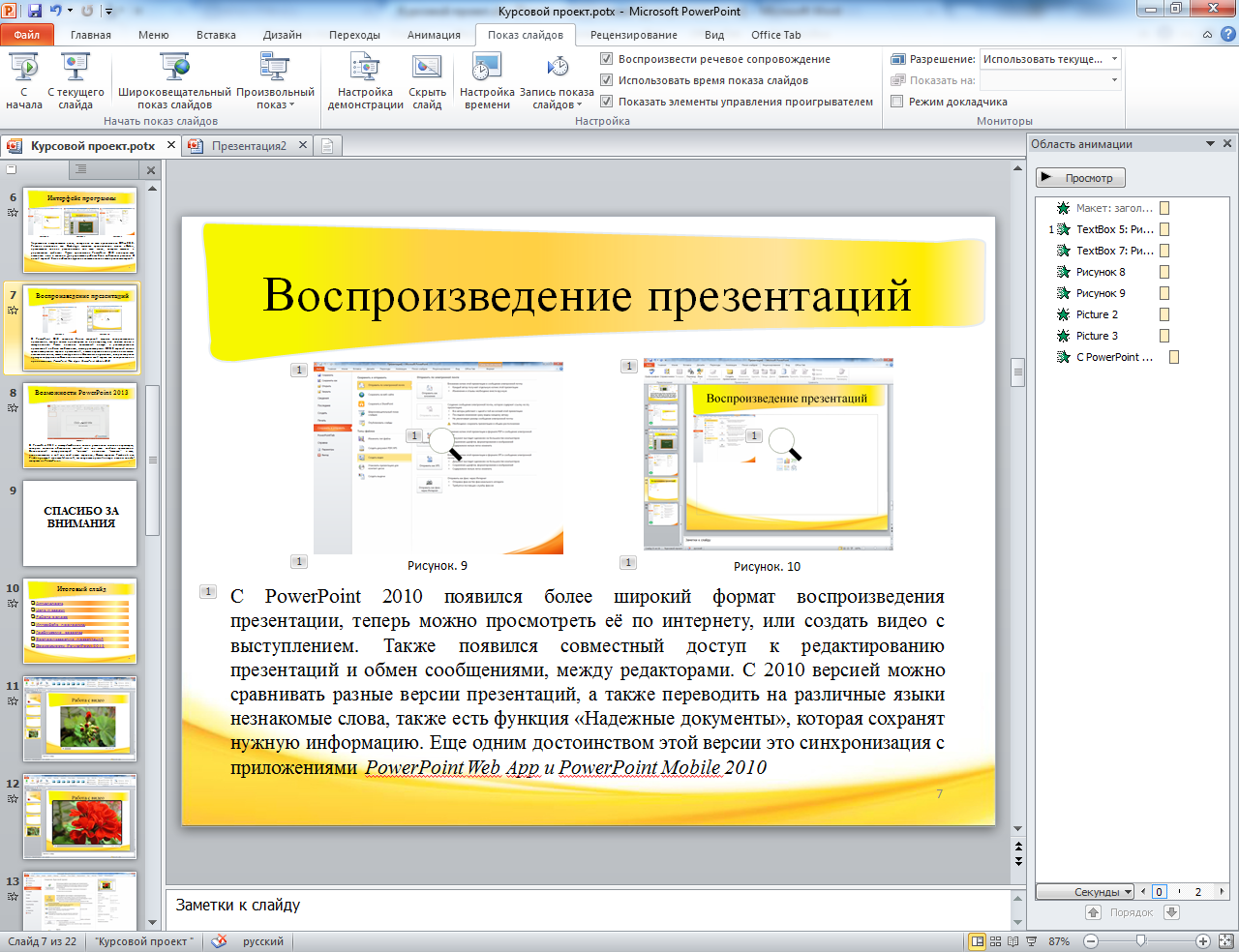Close the Область анимации pane
The width and height of the screenshot is (1239, 952).
coord(1227,143)
